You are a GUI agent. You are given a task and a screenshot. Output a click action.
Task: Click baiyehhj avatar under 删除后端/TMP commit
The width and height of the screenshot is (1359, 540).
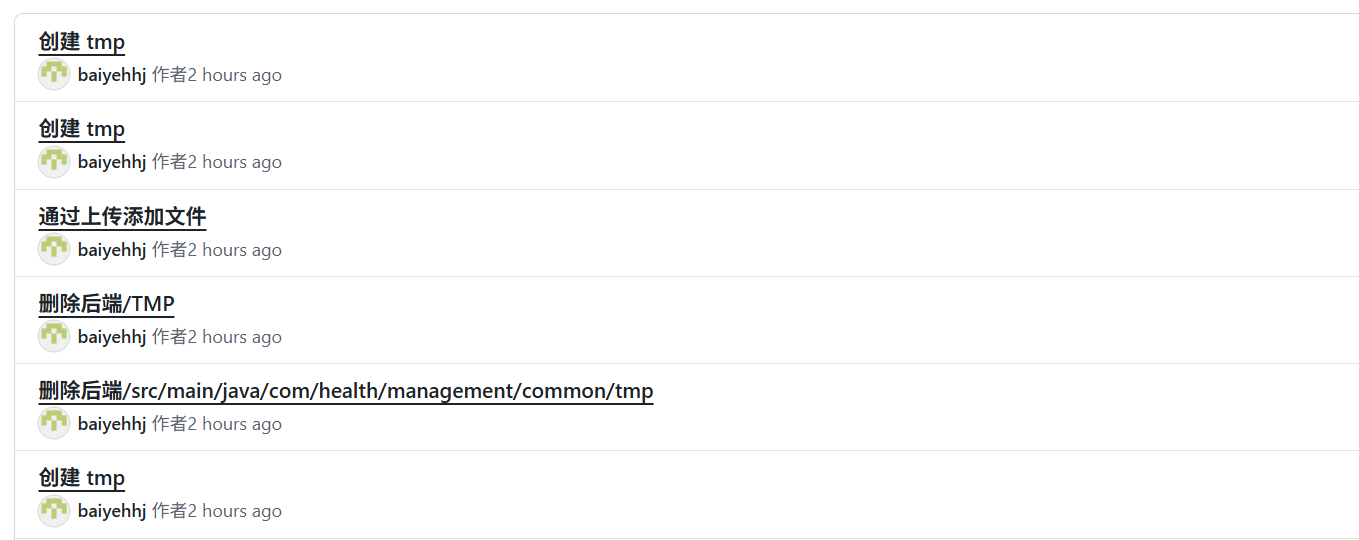pyautogui.click(x=54, y=337)
